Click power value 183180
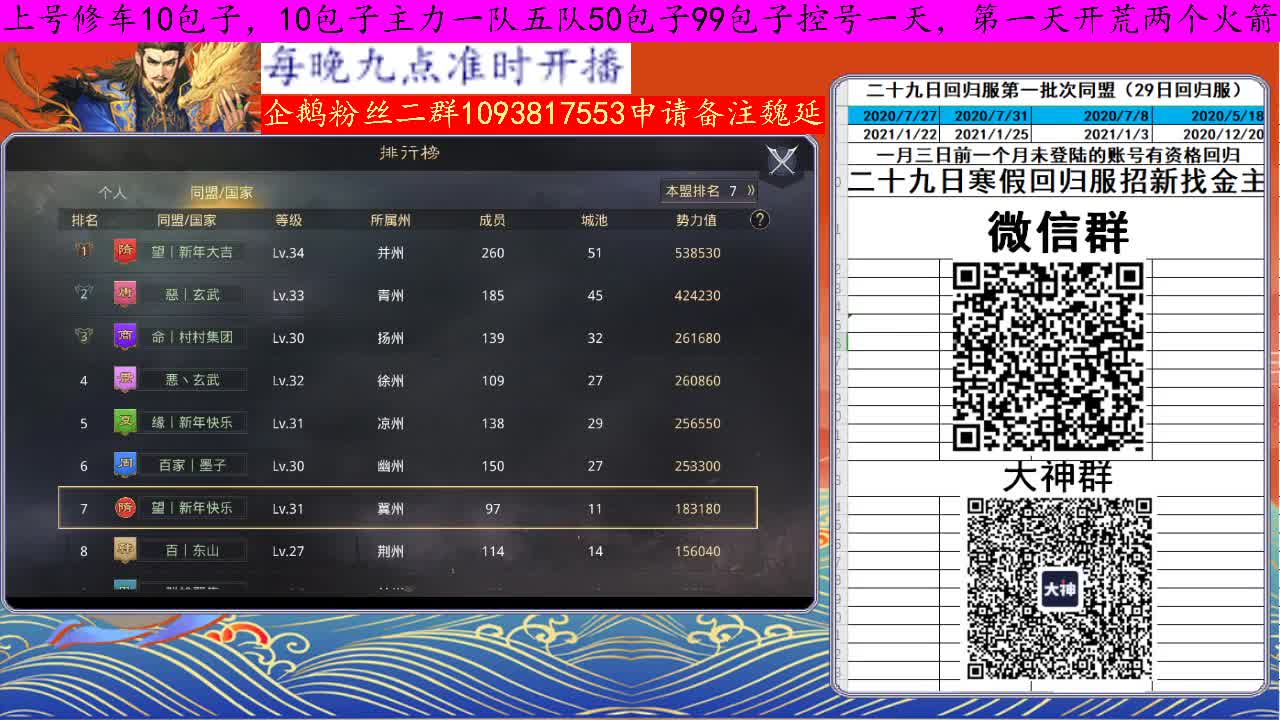The width and height of the screenshot is (1280, 720). 697,508
